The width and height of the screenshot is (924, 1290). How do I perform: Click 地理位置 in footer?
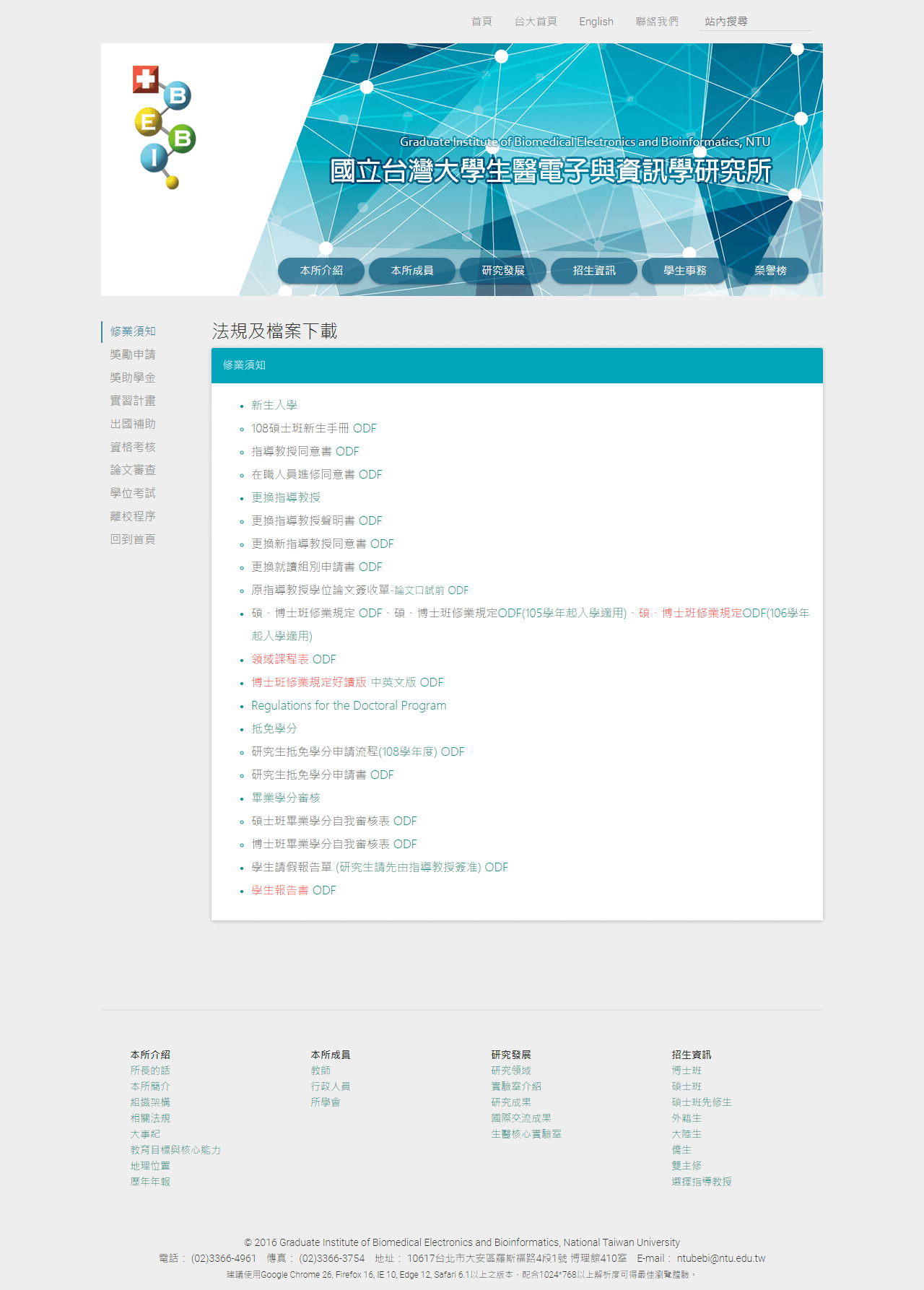coord(150,1166)
